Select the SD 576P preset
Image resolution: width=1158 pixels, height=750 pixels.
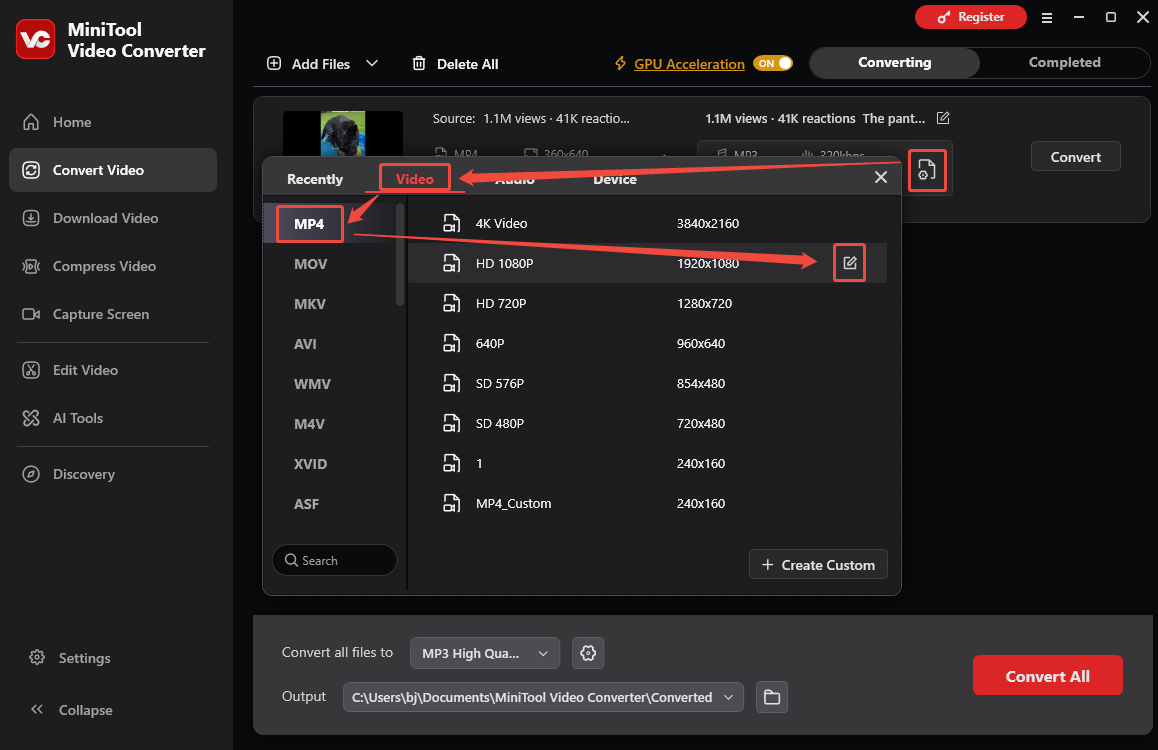[x=648, y=383]
